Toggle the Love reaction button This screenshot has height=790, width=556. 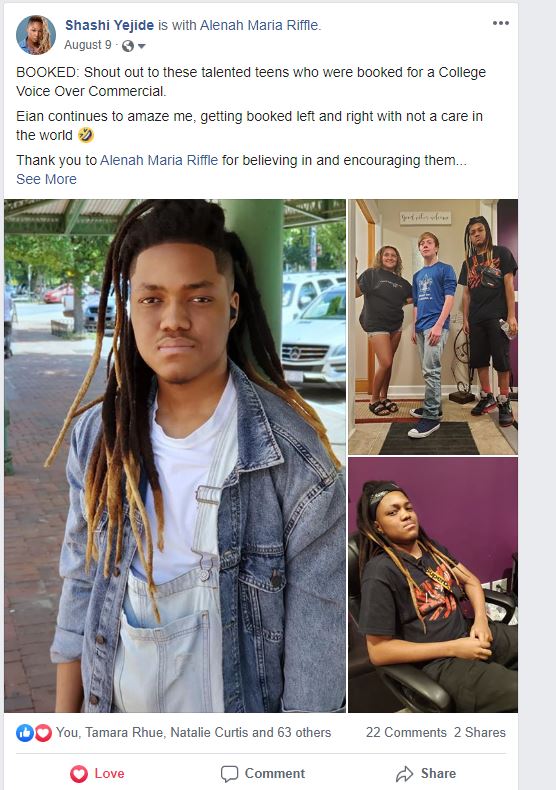point(97,773)
